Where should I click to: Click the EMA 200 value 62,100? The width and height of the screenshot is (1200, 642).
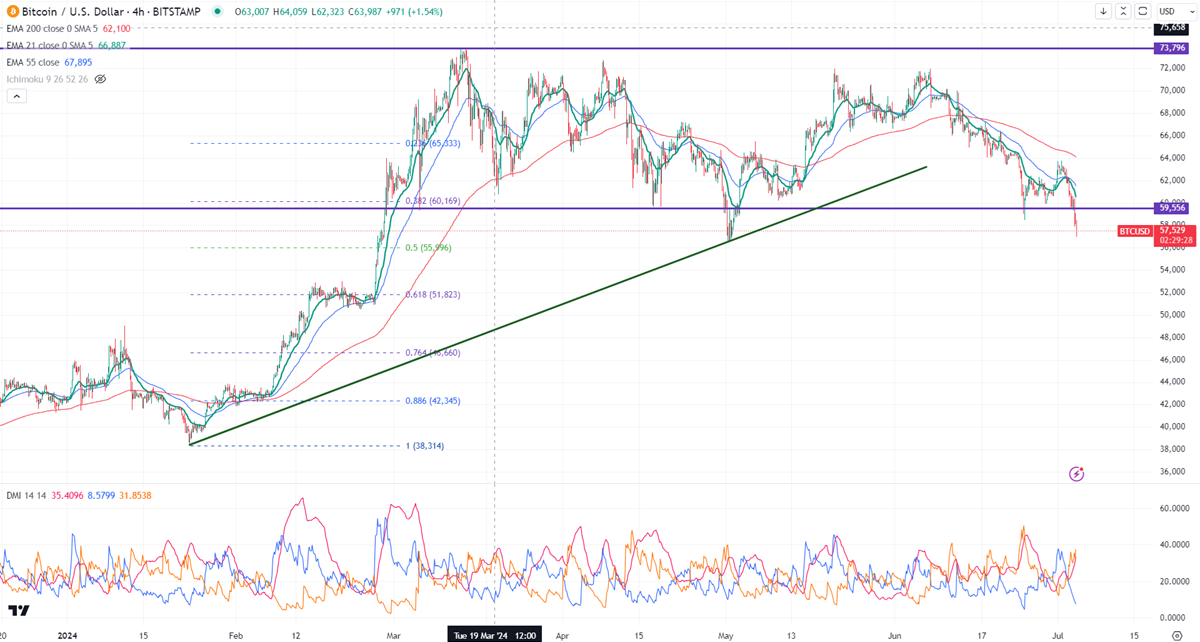click(x=117, y=30)
